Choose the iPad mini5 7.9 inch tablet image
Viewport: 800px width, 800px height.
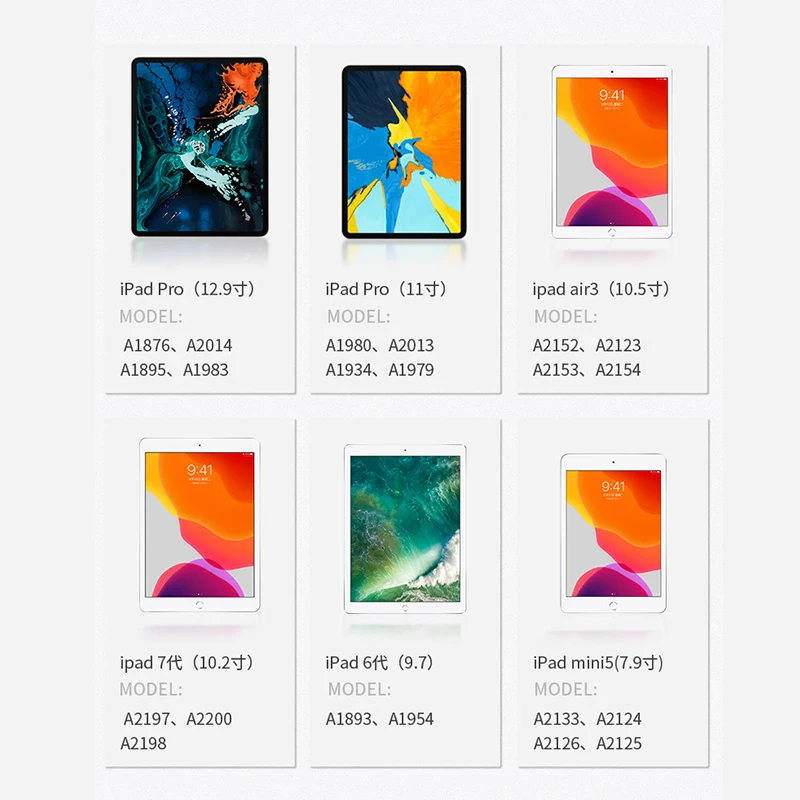613,533
